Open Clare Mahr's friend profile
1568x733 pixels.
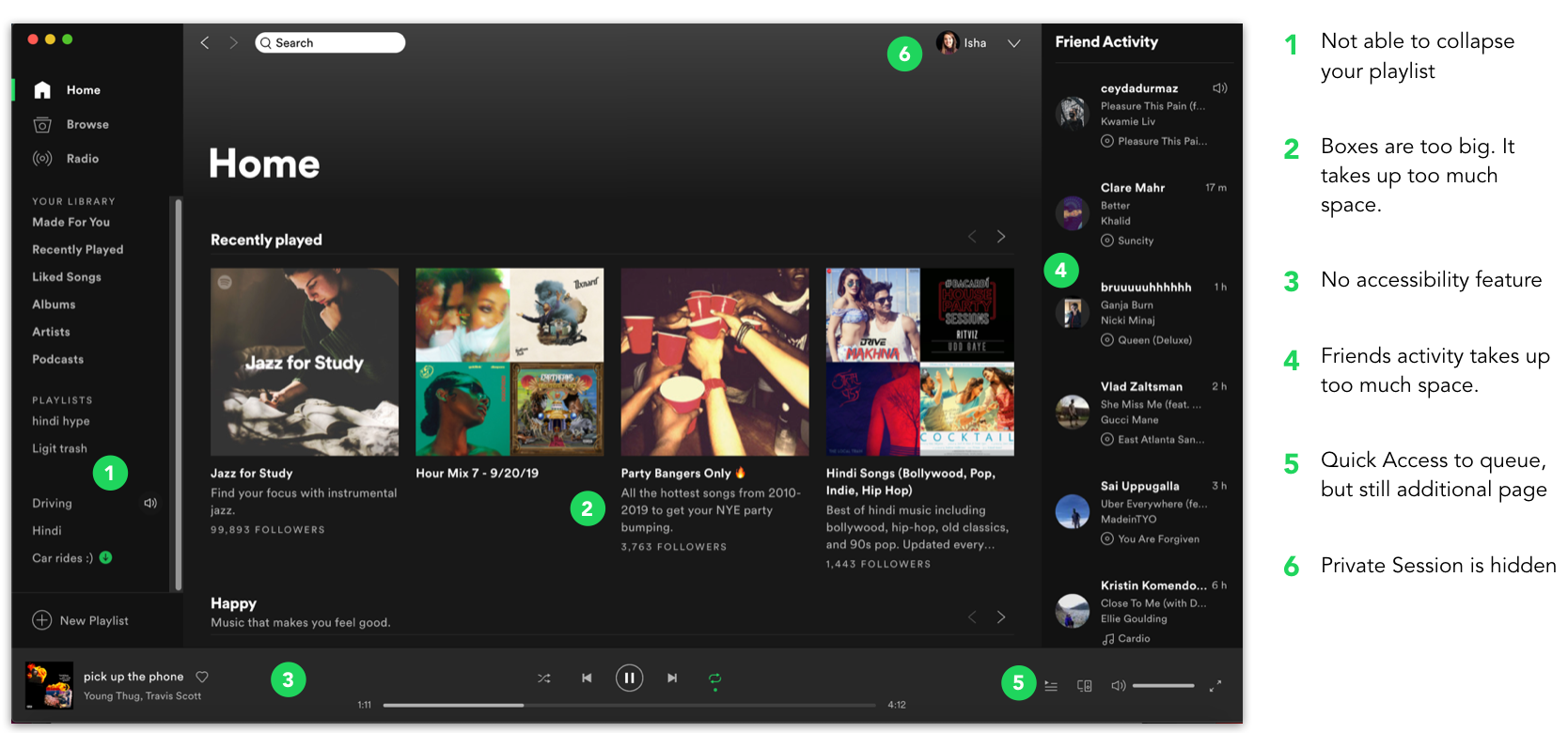[x=1133, y=188]
